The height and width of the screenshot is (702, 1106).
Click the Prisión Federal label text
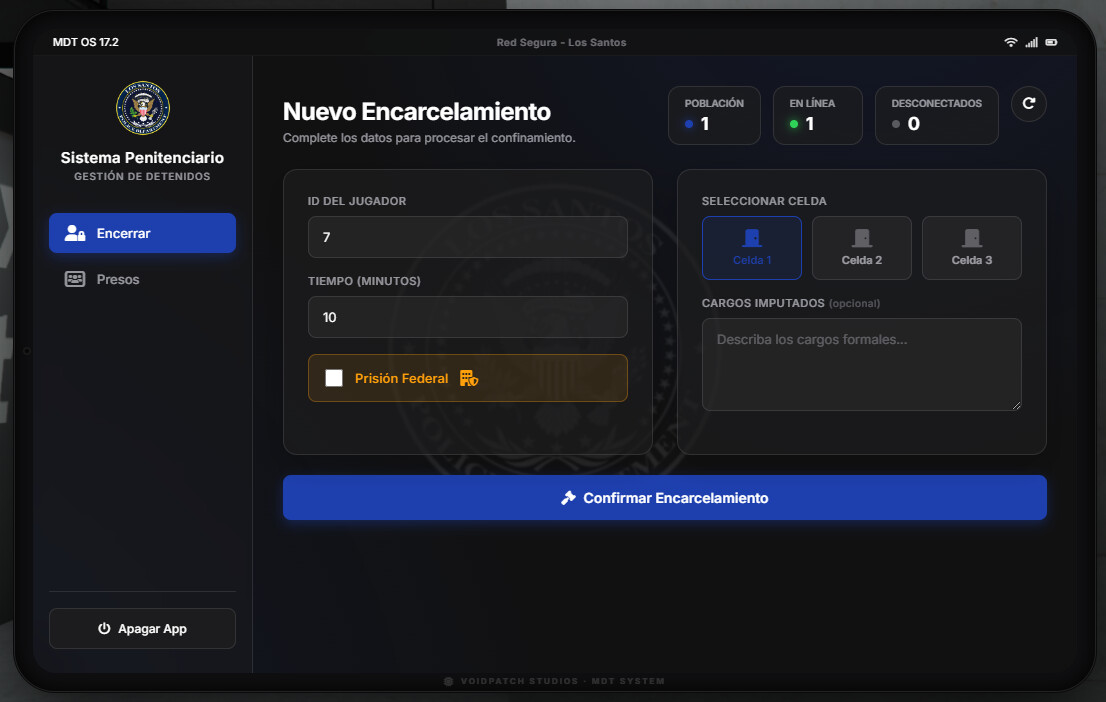(401, 378)
